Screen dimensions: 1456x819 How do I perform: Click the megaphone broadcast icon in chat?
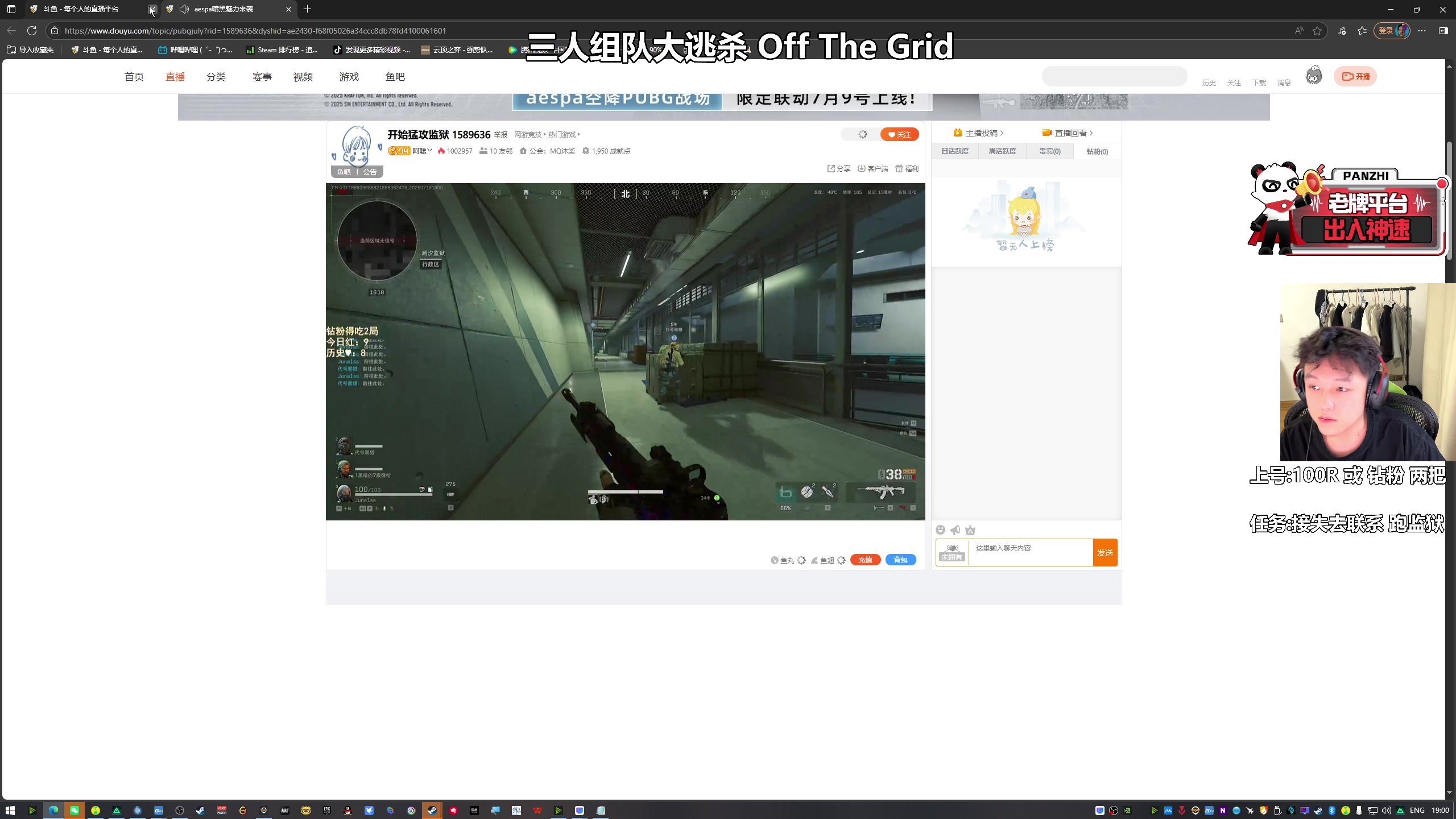(955, 530)
